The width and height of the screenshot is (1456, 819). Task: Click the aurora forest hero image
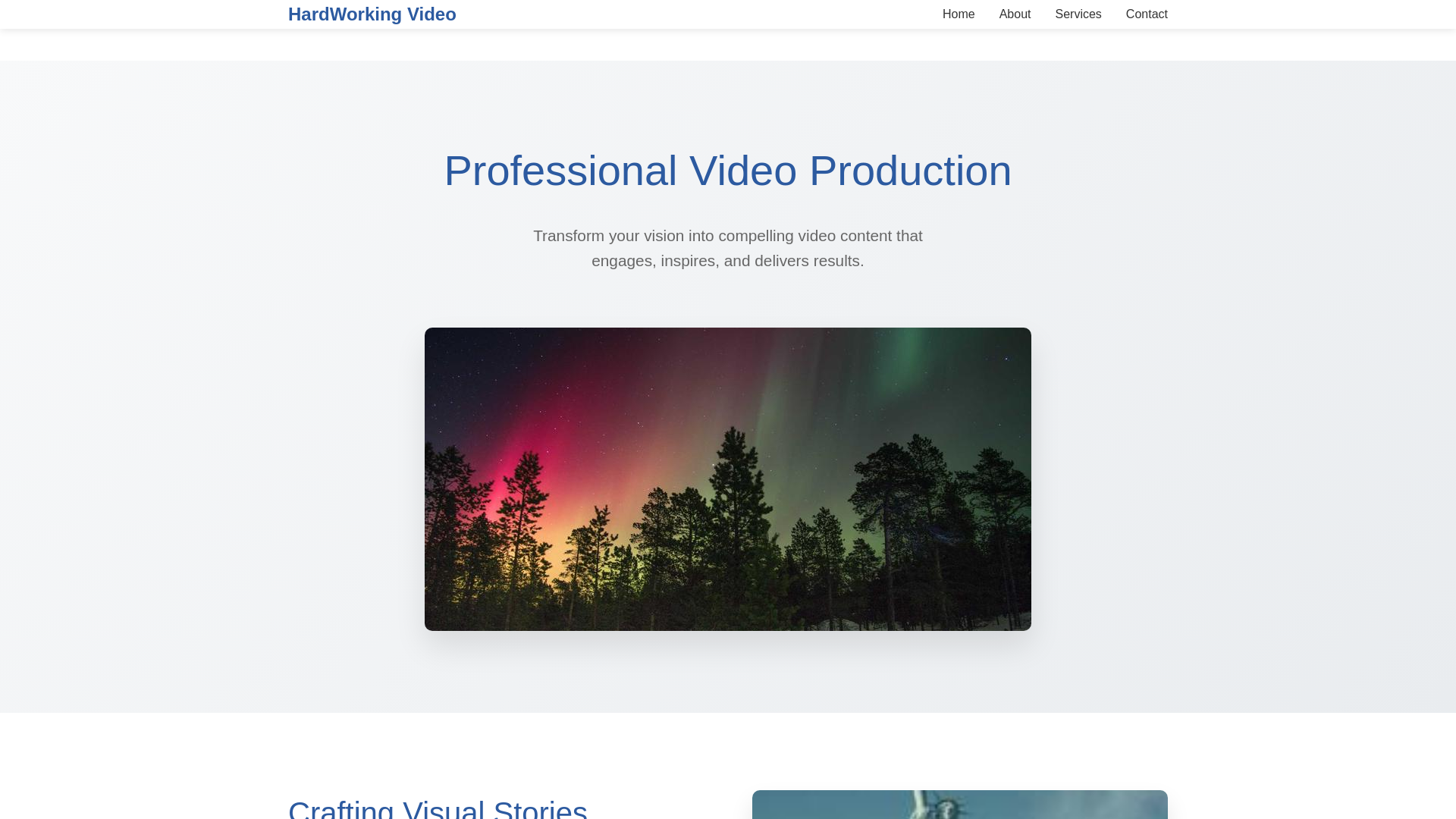click(x=728, y=479)
